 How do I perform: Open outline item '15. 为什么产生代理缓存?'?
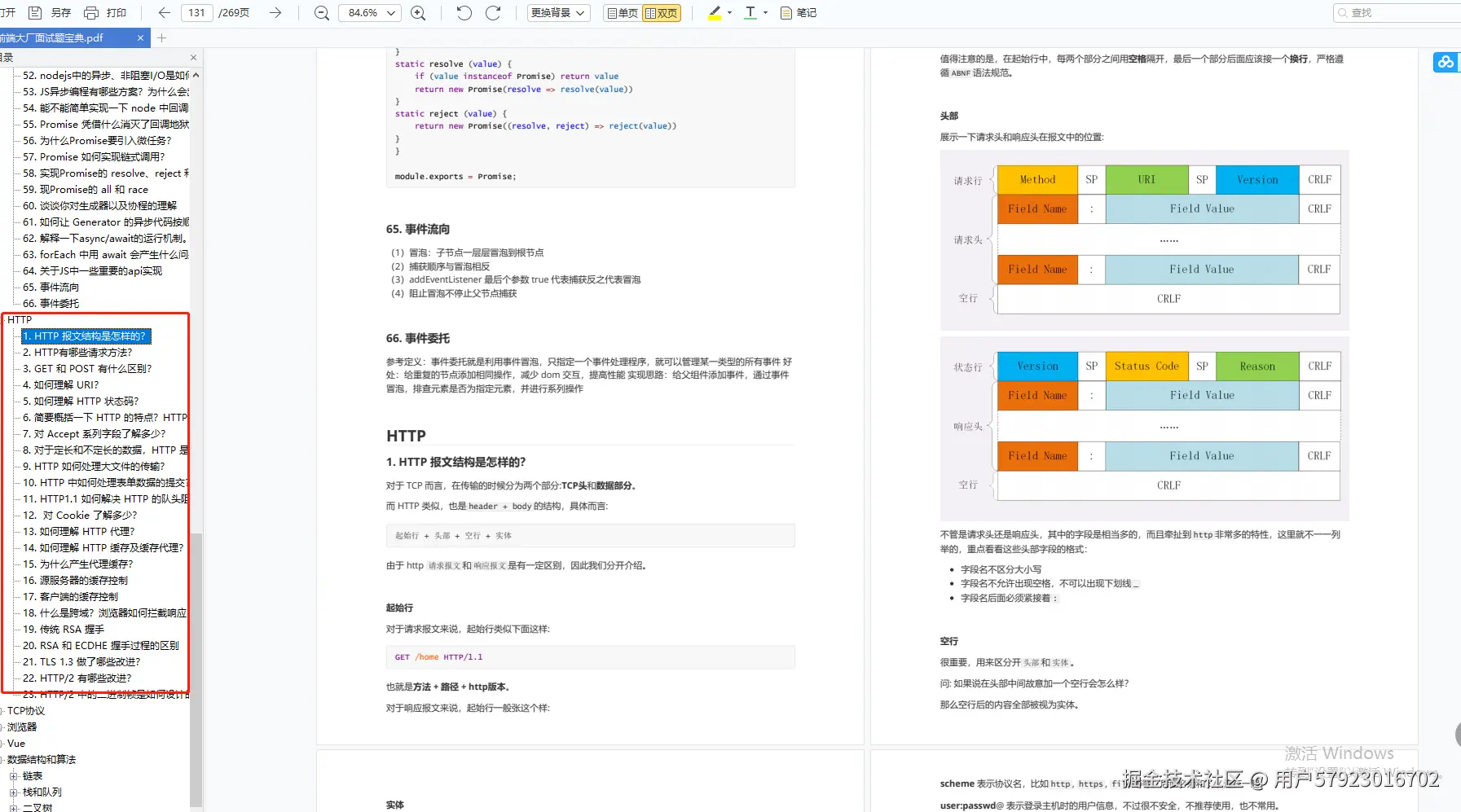78,564
